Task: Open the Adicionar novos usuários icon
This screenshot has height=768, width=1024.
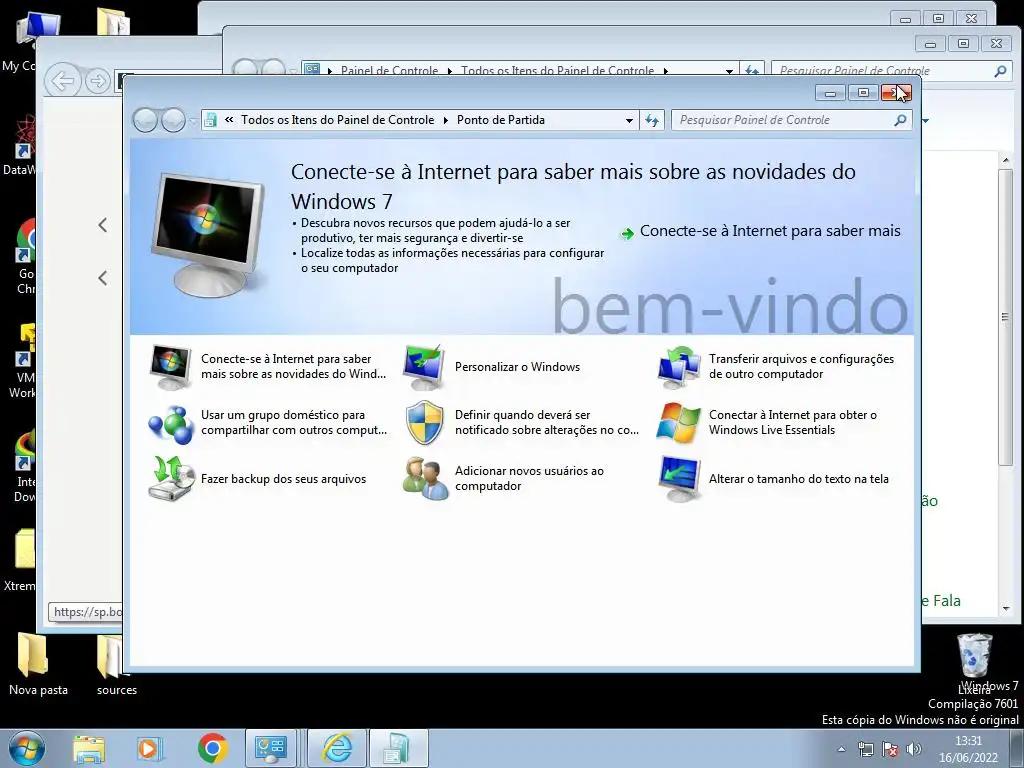Action: pos(425,479)
